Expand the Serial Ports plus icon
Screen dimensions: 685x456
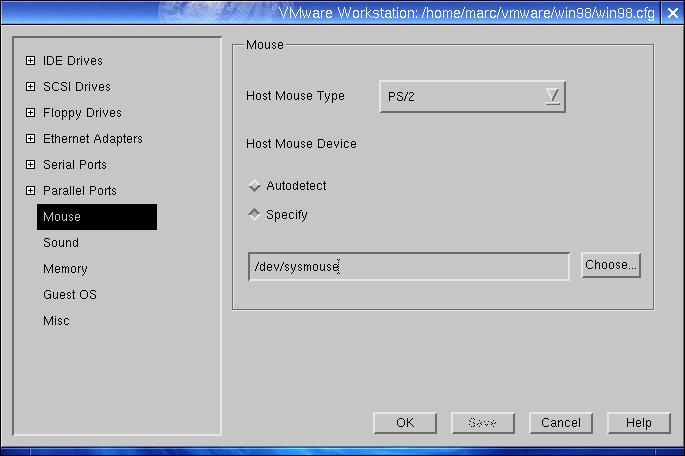tap(31, 165)
